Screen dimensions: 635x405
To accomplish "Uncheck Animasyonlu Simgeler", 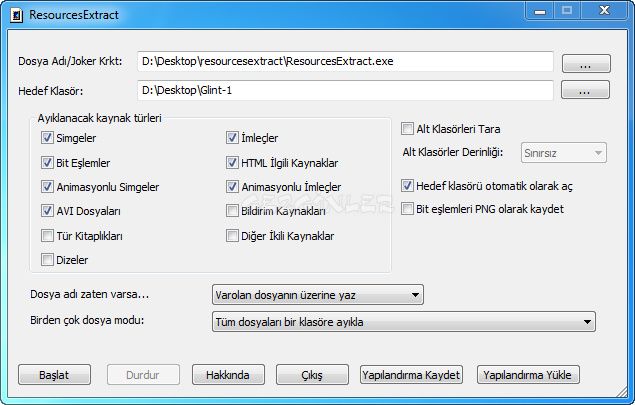I will [x=47, y=187].
